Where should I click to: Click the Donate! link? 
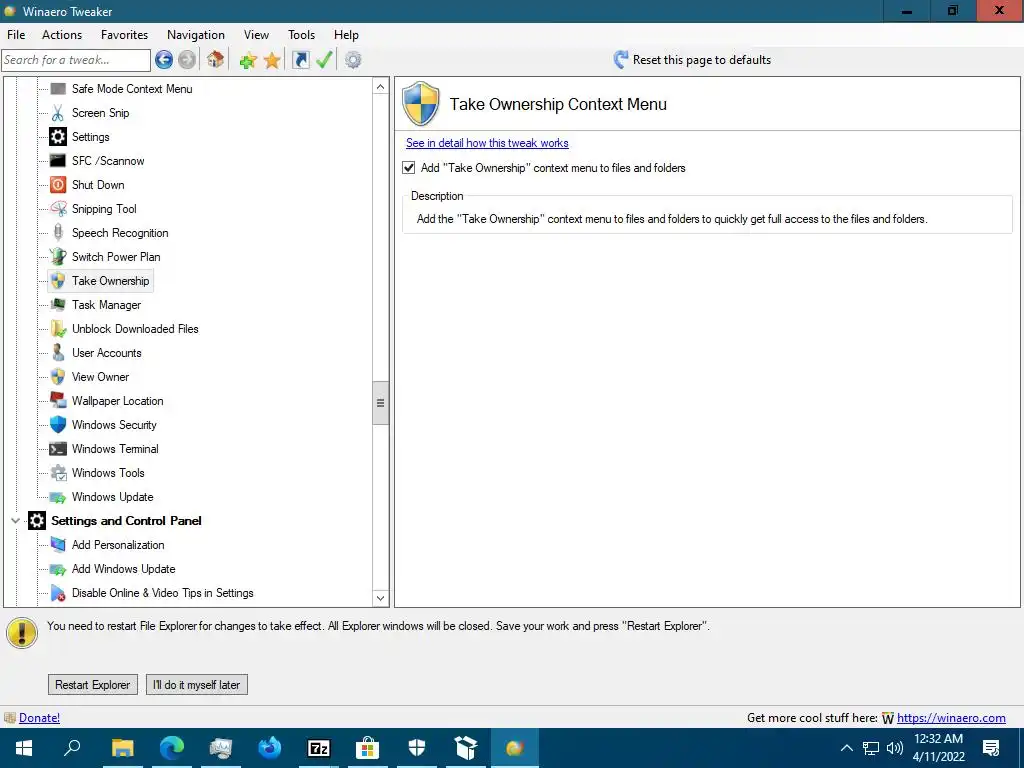(39, 718)
